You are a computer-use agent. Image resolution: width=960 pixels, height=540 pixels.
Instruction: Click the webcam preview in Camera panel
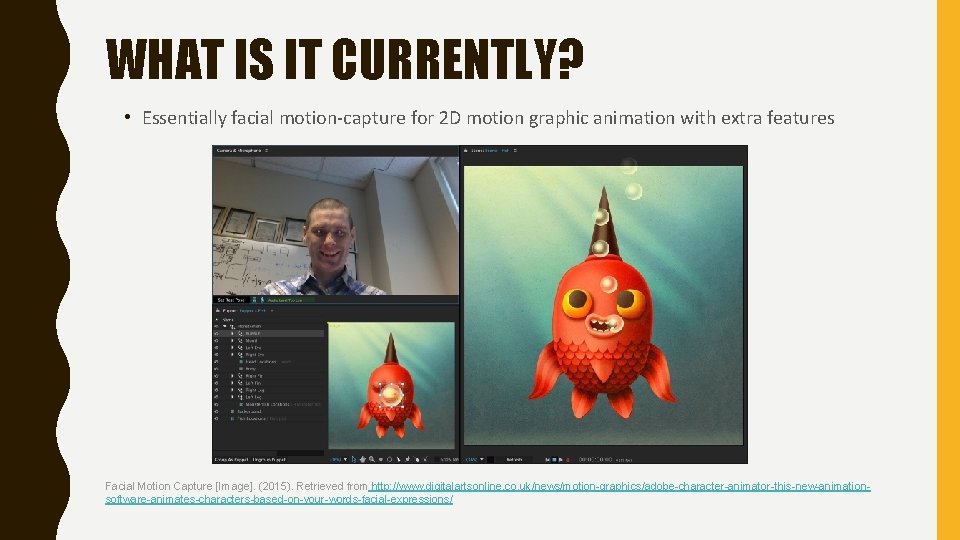[336, 226]
